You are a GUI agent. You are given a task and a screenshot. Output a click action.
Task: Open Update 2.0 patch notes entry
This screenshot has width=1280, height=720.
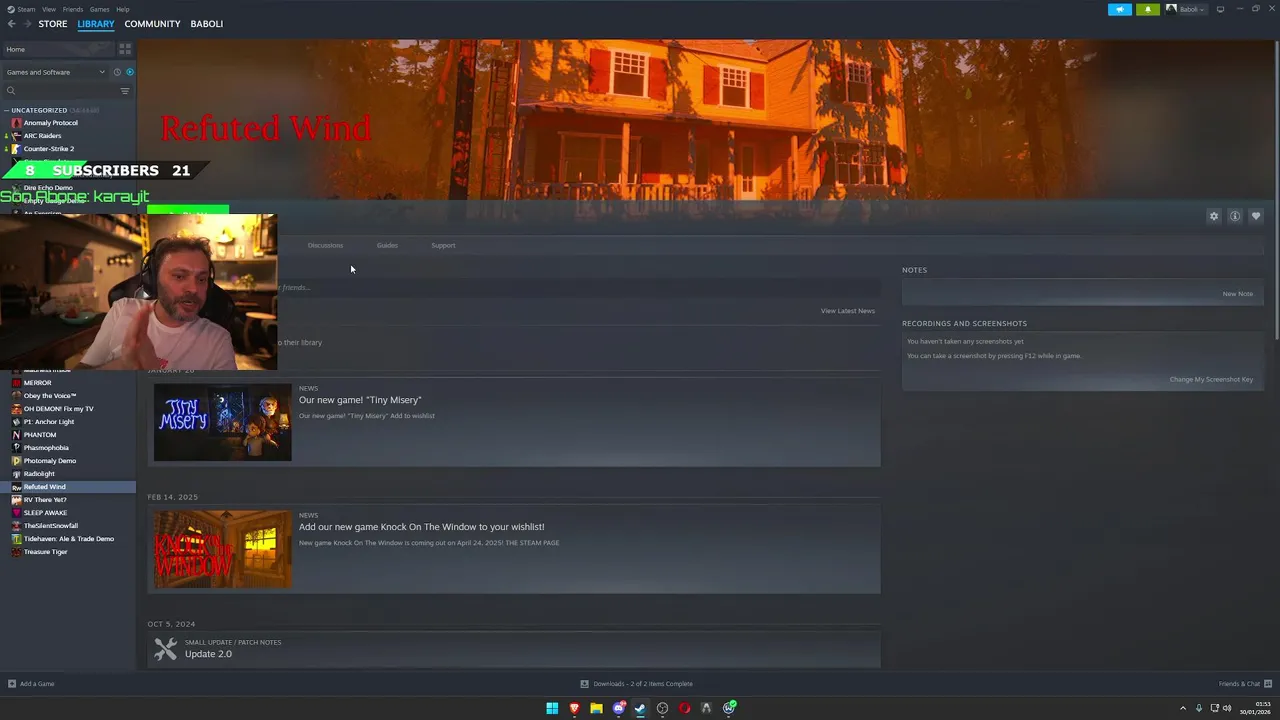pos(514,649)
